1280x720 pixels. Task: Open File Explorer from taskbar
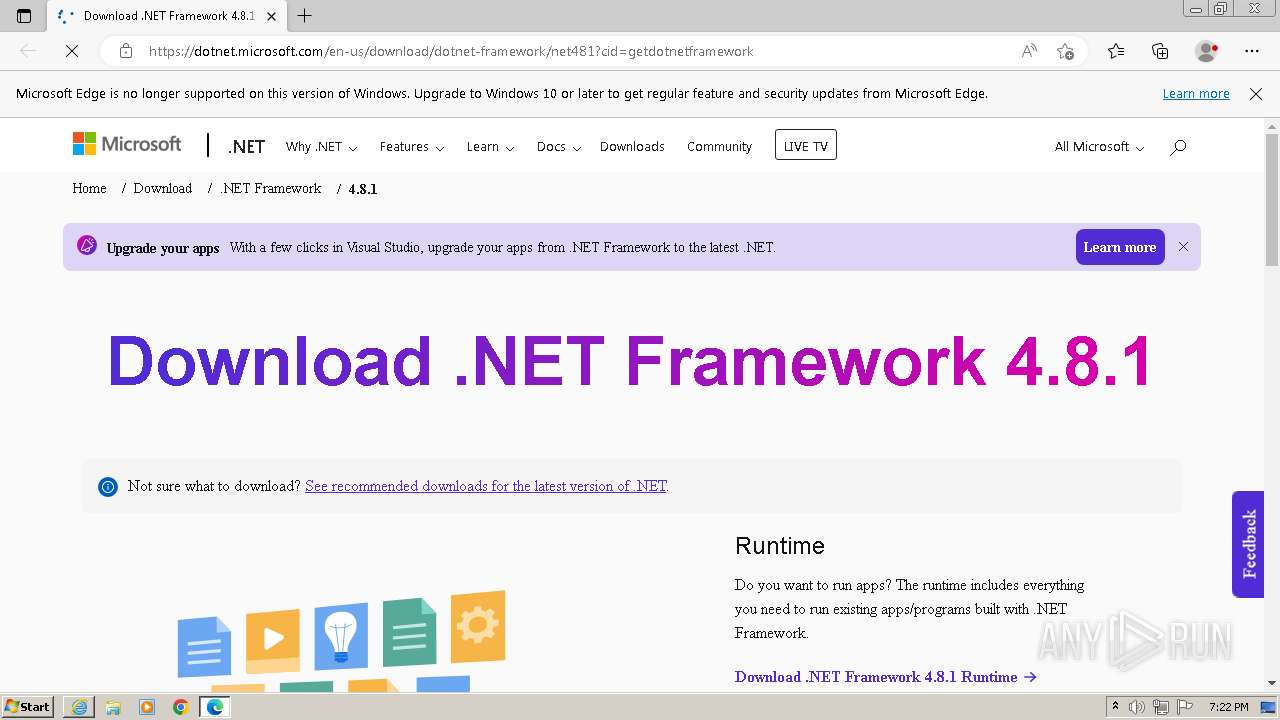[113, 707]
